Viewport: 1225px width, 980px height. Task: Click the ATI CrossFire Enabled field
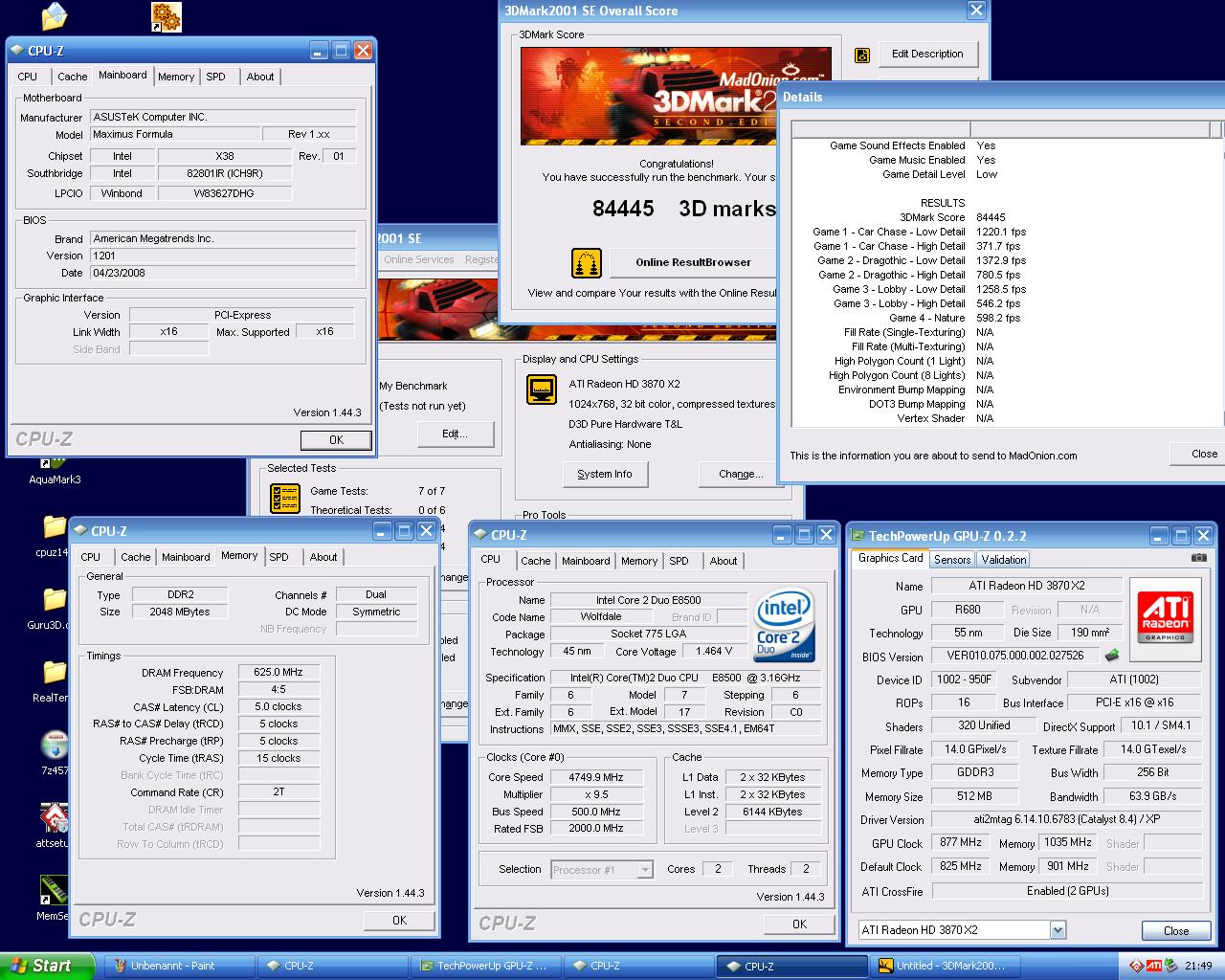pos(1067,890)
